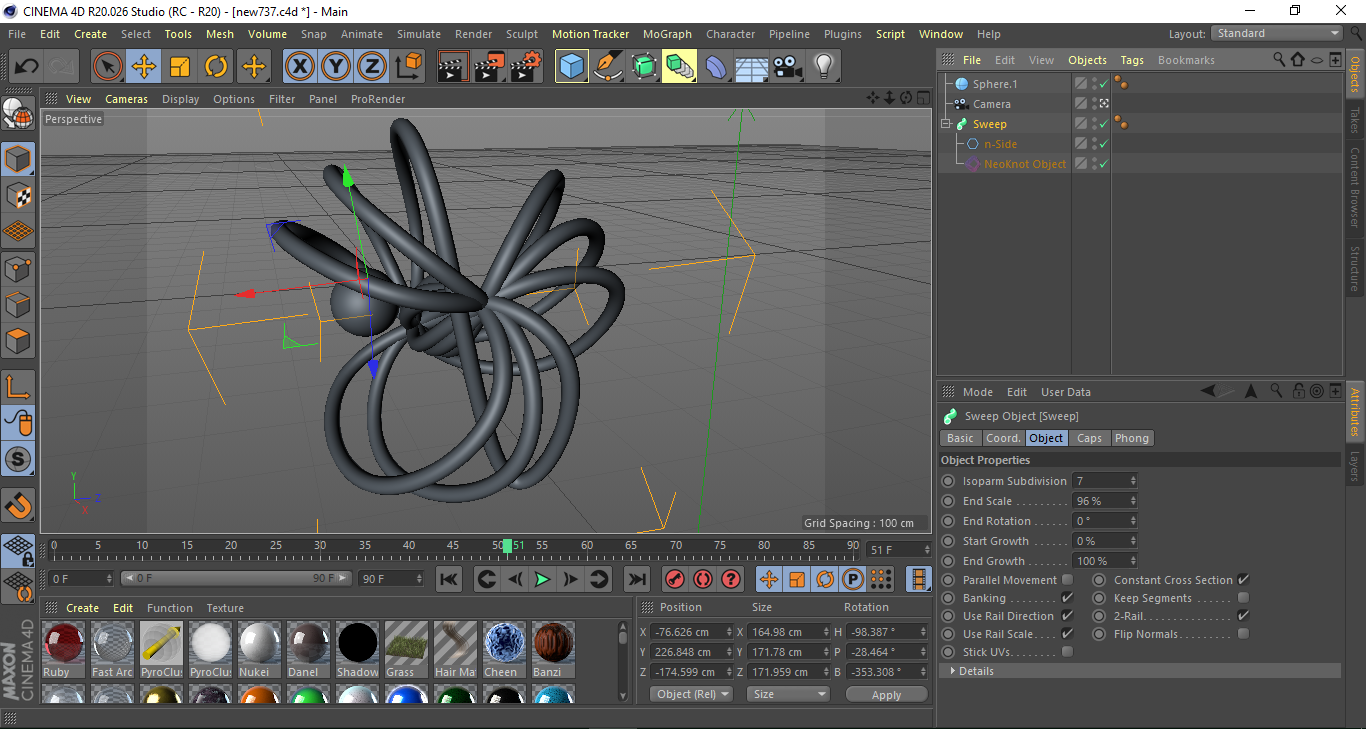Screen dimensions: 1366x729
Task: Toggle 2-Rail checkbox
Action: point(1243,616)
